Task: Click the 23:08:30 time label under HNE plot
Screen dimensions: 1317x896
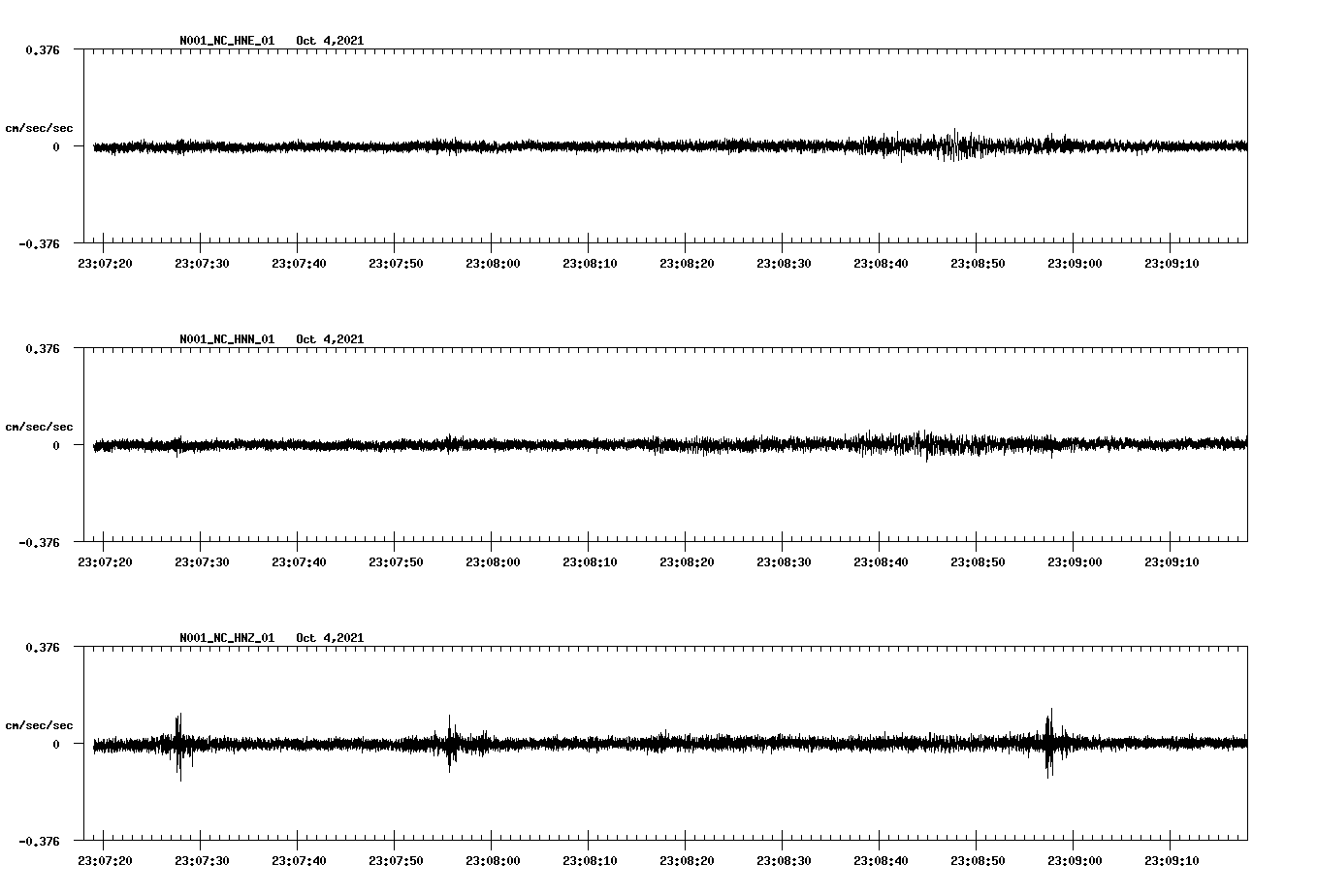Action: click(x=784, y=264)
